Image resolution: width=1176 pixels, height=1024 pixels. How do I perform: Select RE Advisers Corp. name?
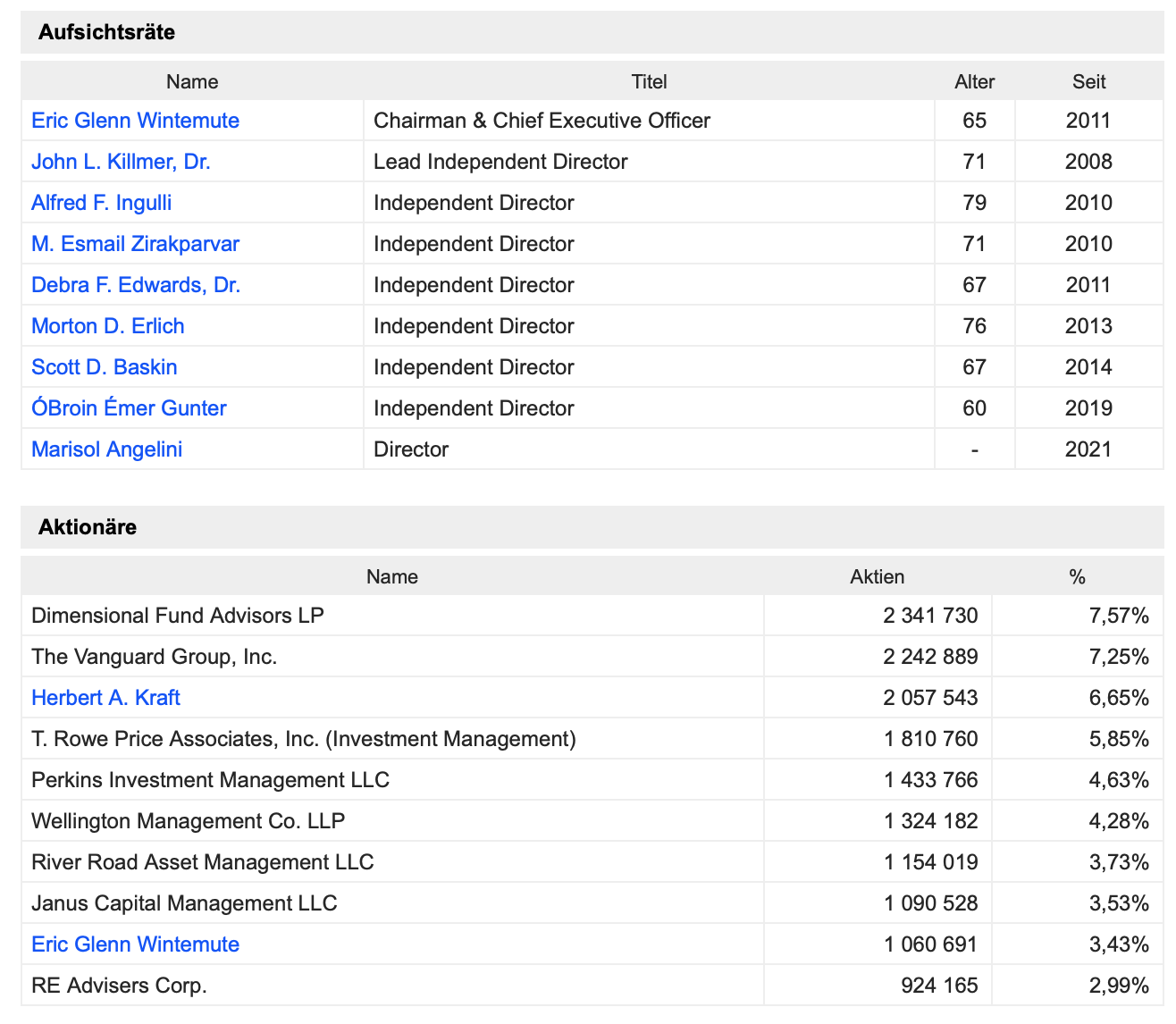119,986
